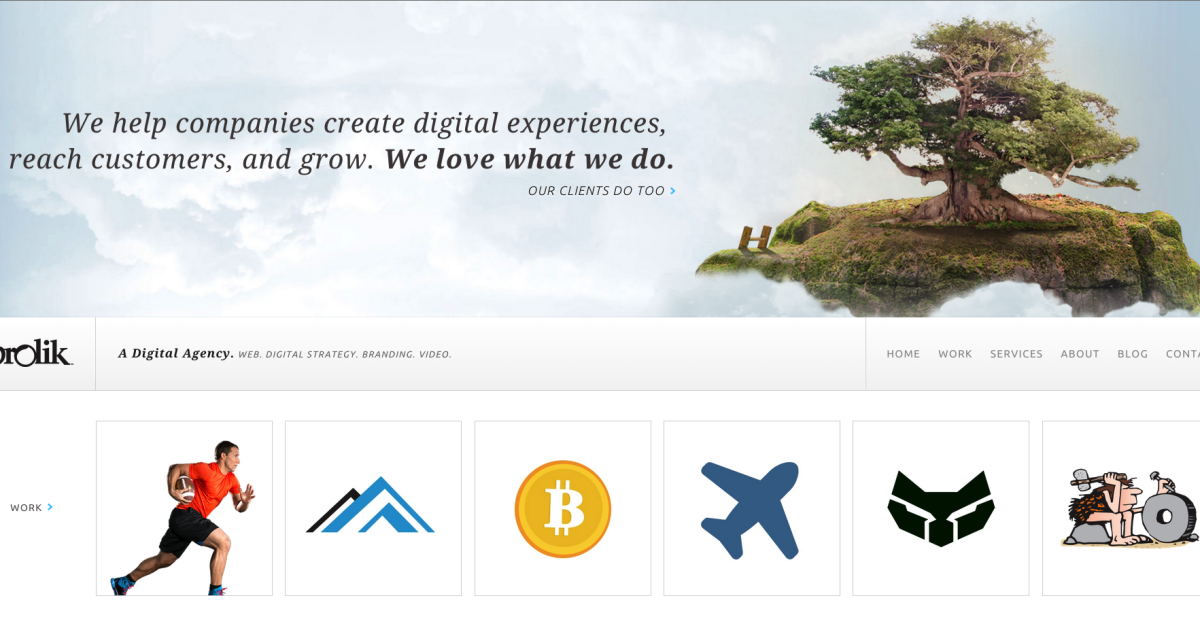Screen dimensions: 1200x630
Task: Follow the OUR CLIENTS DO TOO link
Action: (x=596, y=190)
